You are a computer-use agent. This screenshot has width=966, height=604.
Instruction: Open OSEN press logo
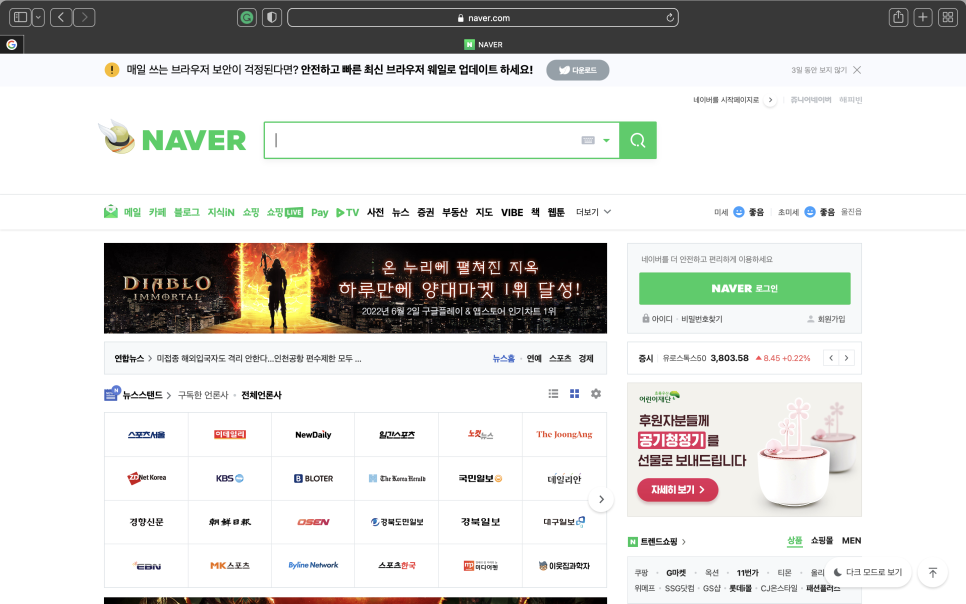point(313,522)
